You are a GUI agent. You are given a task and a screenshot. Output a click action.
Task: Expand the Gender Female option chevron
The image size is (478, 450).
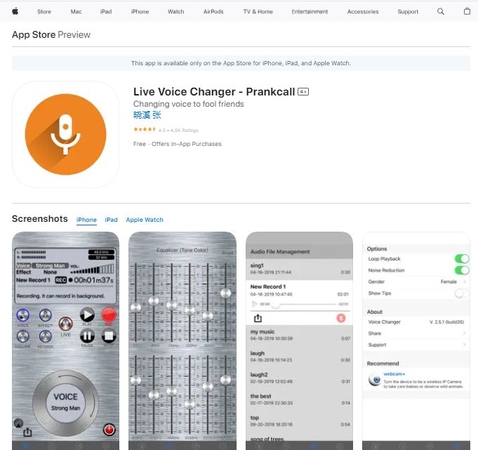coord(464,282)
